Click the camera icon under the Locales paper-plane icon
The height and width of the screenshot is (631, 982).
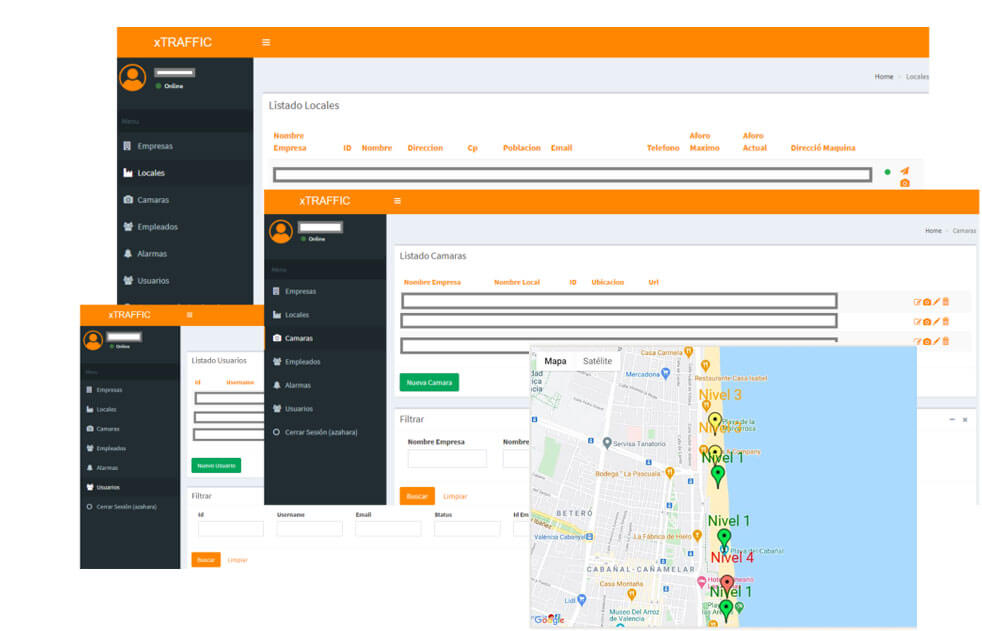[904, 183]
